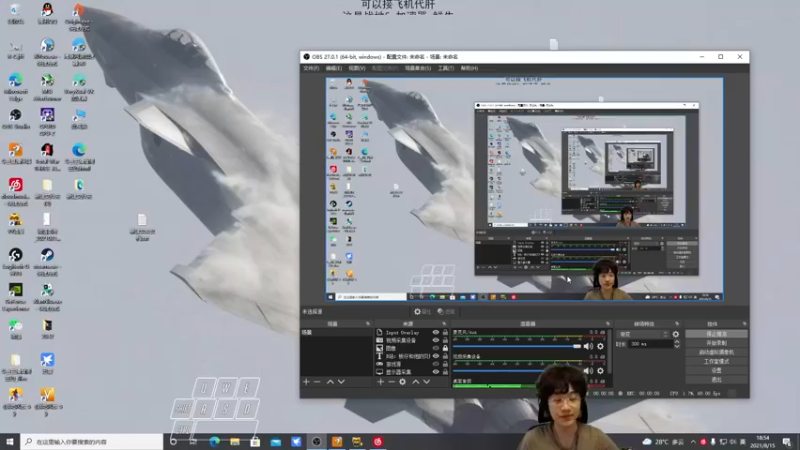Pop out the Controls dock panel
The image size is (800, 450).
coord(744,323)
